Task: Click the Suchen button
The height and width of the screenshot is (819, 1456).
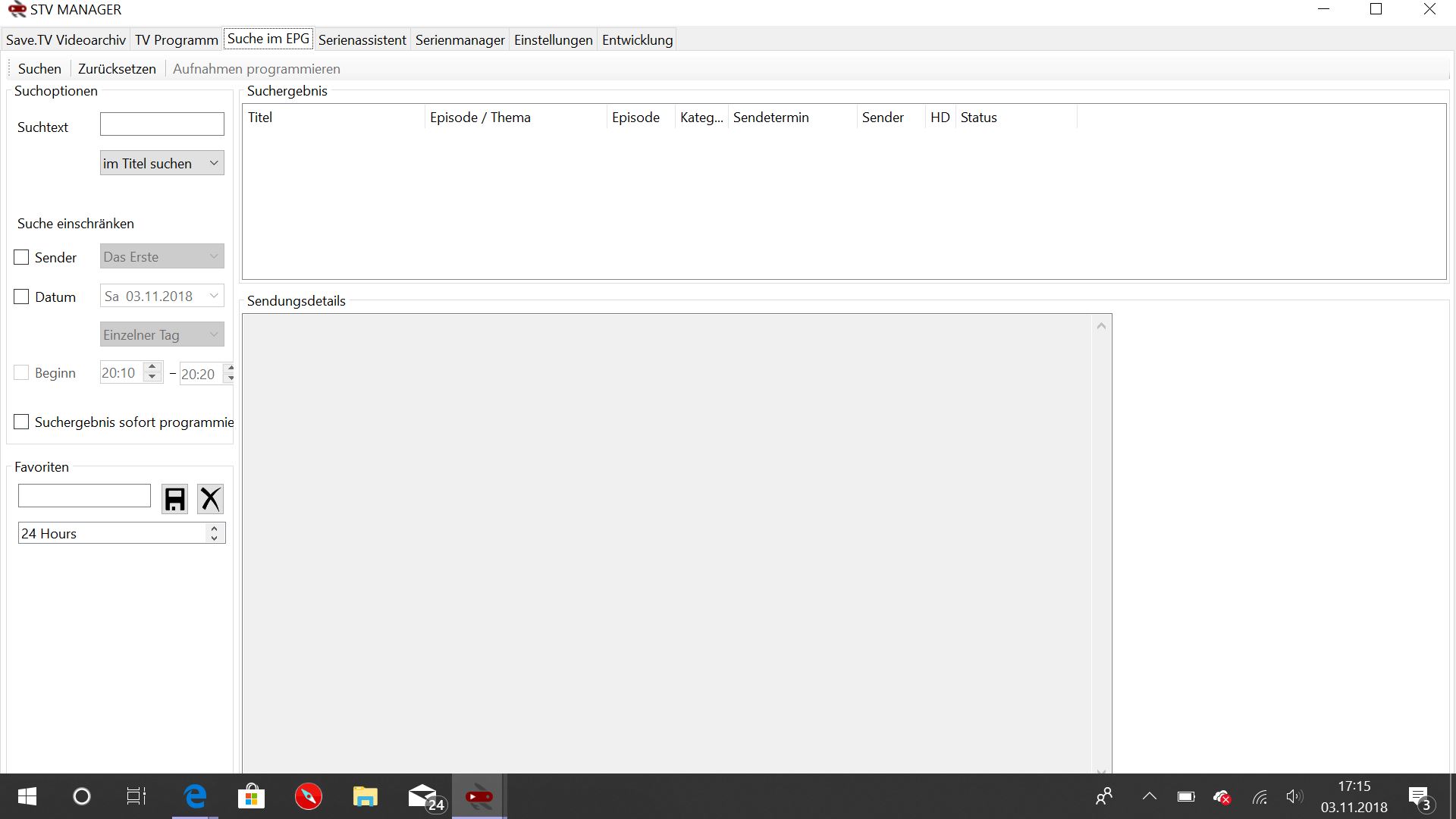Action: pyautogui.click(x=39, y=69)
